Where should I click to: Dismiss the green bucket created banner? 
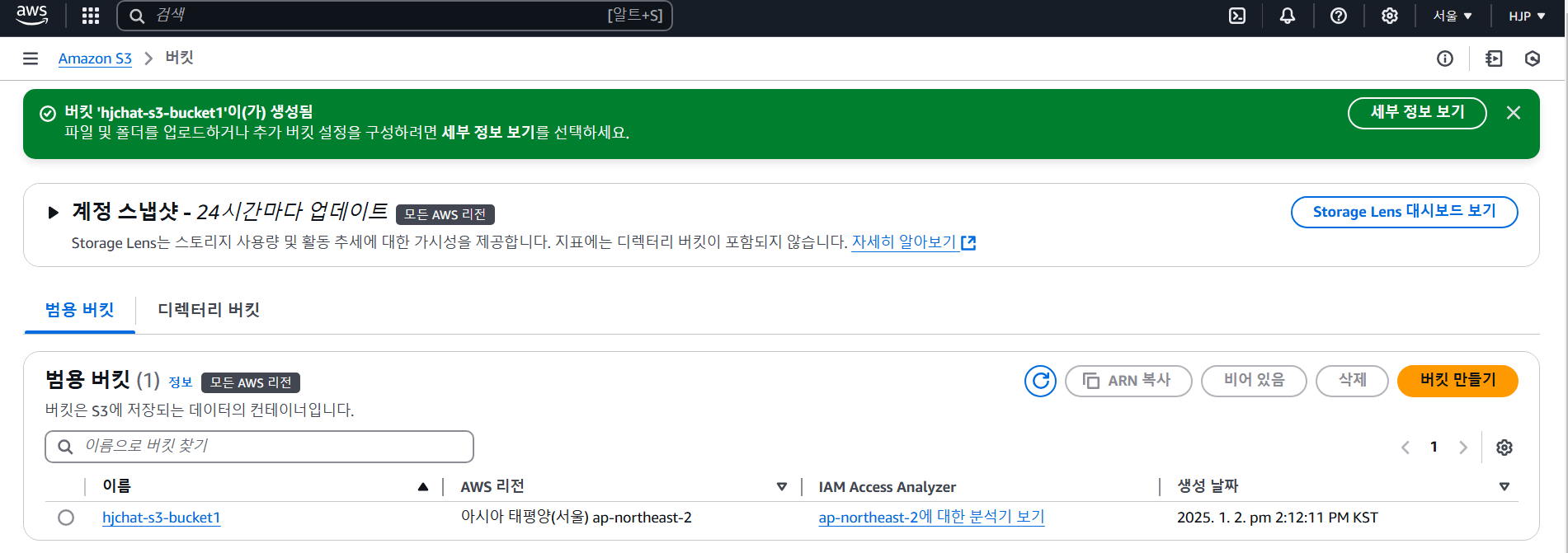(x=1514, y=113)
